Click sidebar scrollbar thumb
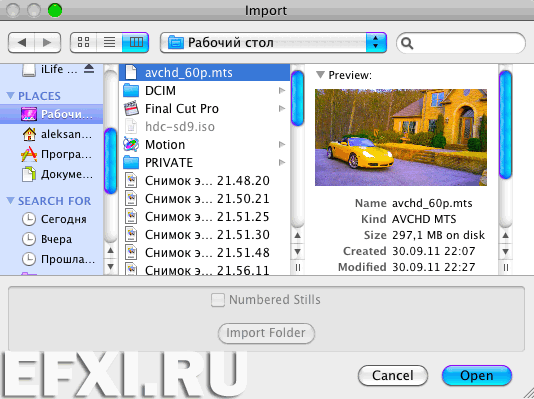Viewport: 534px width, 399px height. [x=110, y=160]
